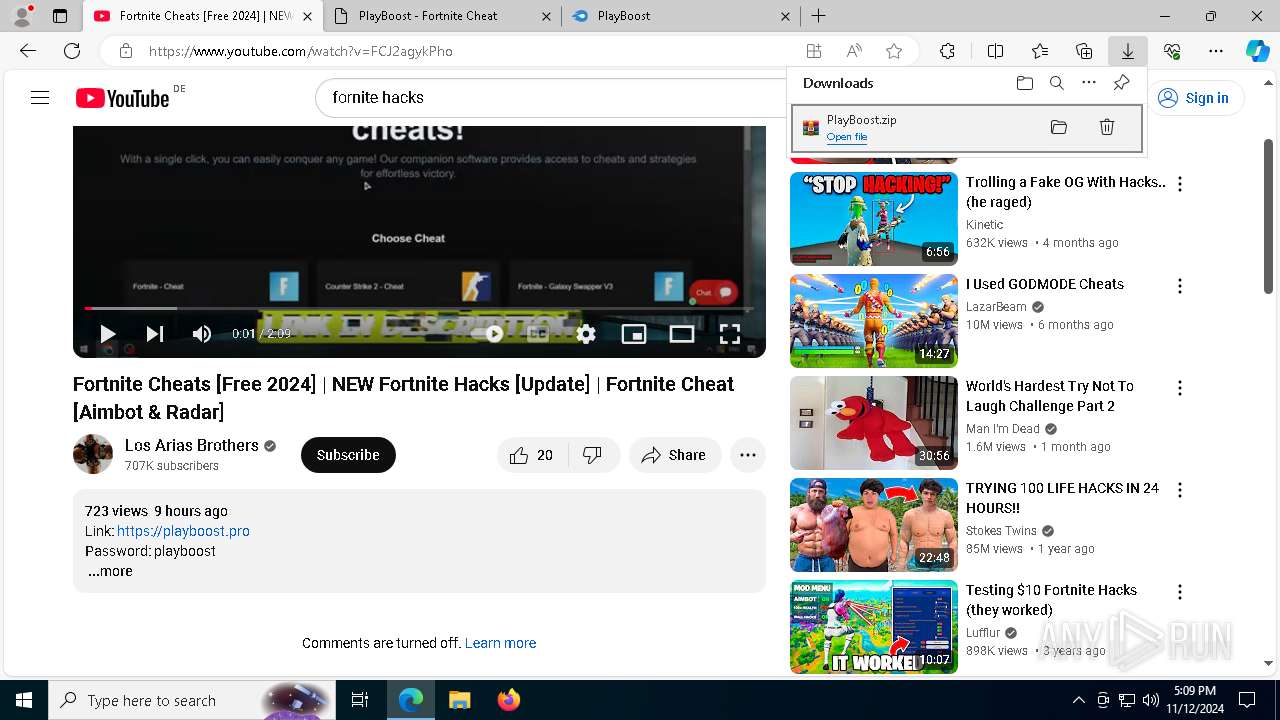Open file link for PlayBoost.zip
The width and height of the screenshot is (1280, 720).
[847, 137]
